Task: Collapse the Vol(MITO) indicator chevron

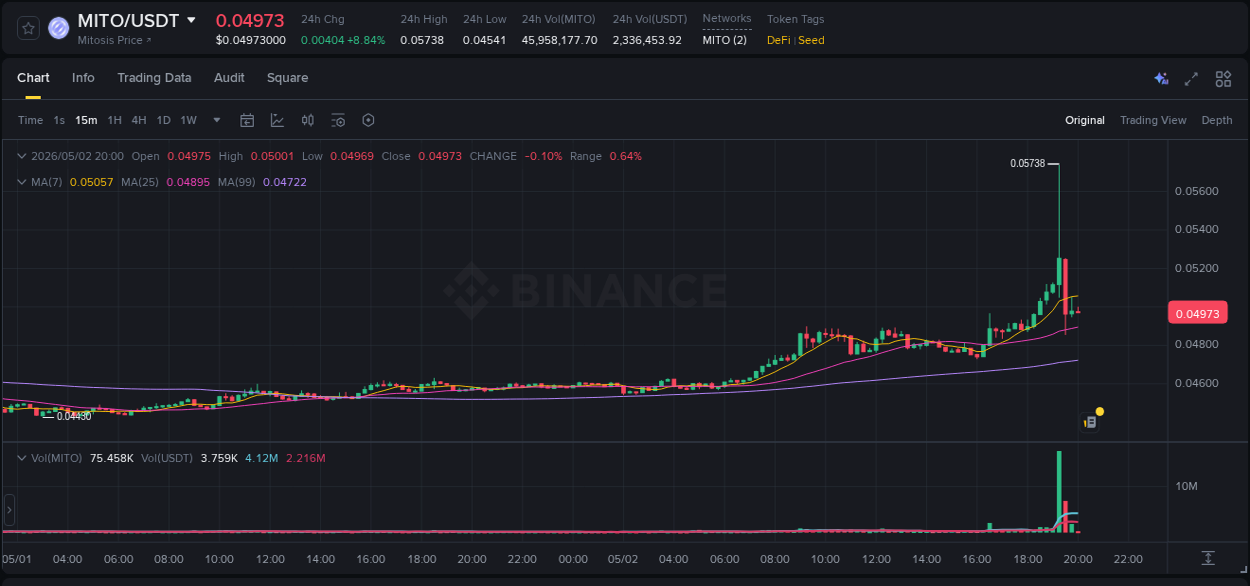Action: click(22, 458)
